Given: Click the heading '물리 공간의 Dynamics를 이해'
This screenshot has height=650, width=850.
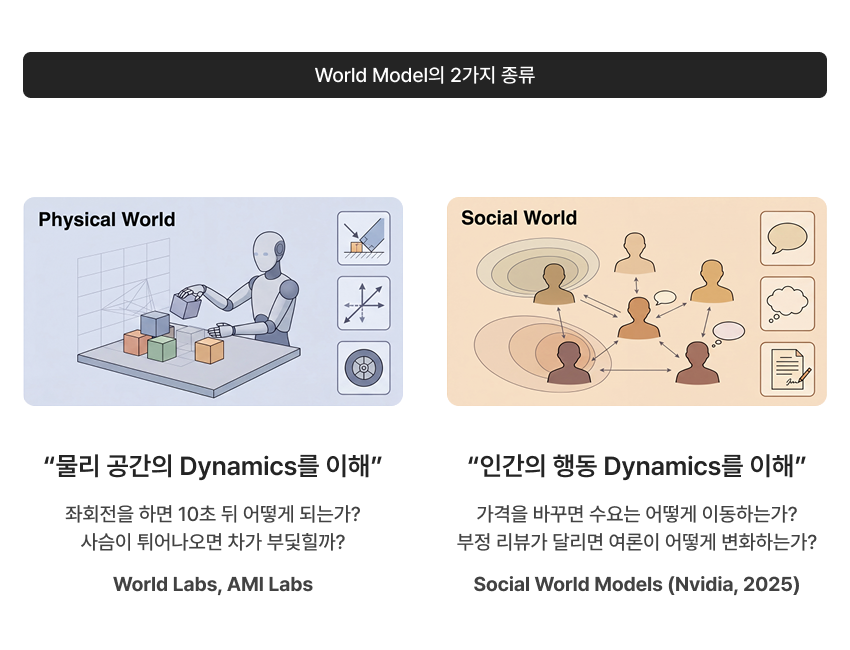Looking at the screenshot, I should pyautogui.click(x=213, y=466).
